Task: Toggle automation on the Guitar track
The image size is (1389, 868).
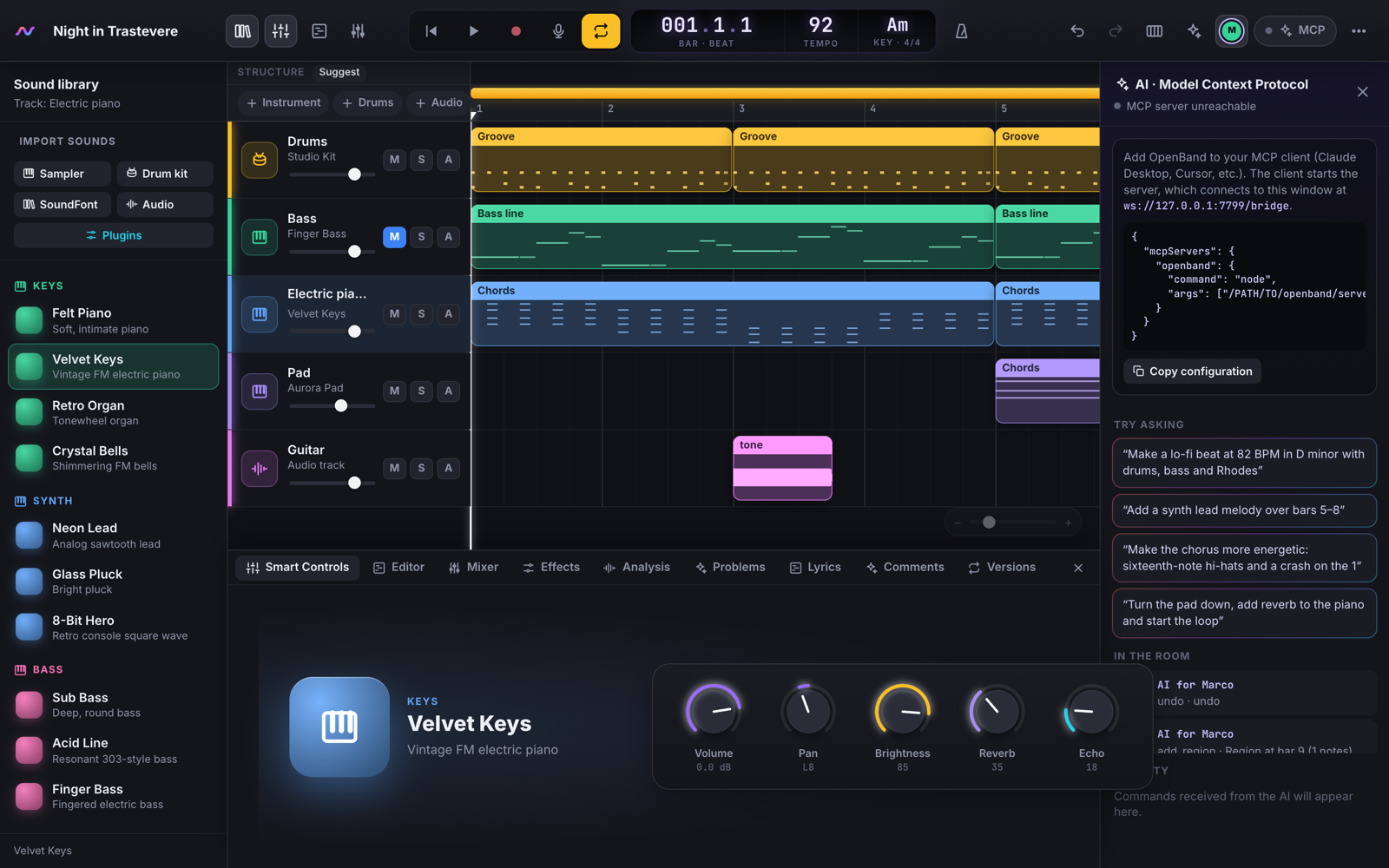Action: pyautogui.click(x=448, y=468)
